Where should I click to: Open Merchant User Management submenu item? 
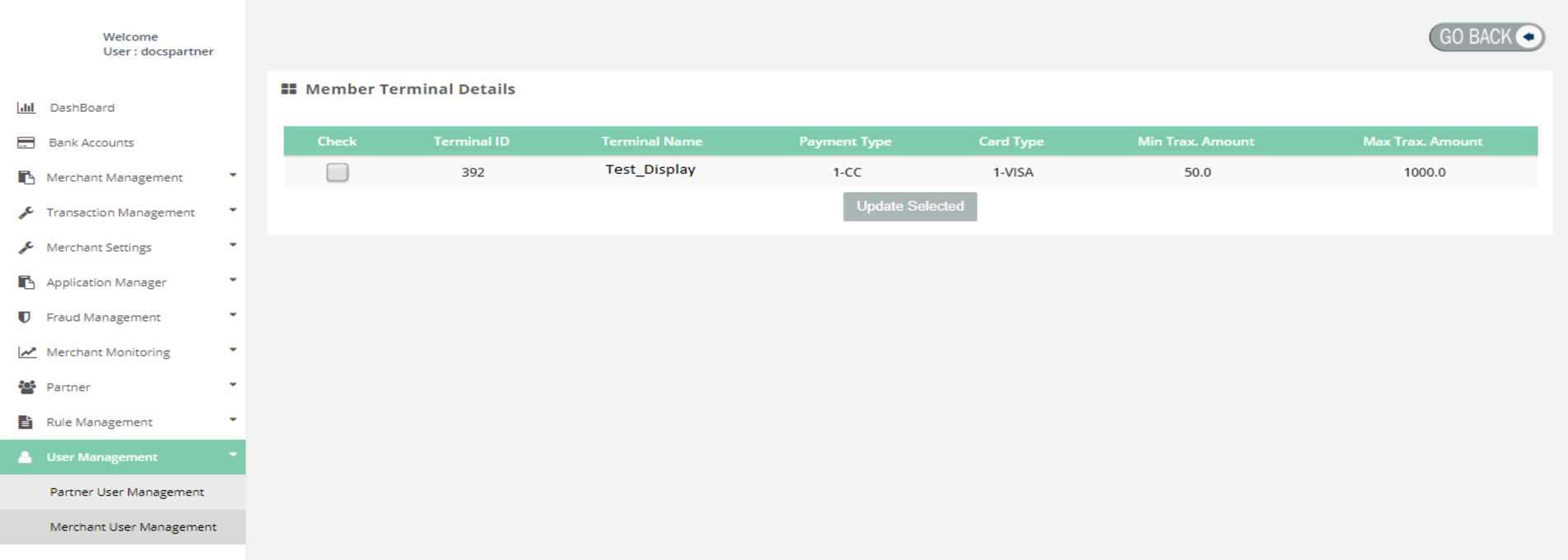coord(133,527)
